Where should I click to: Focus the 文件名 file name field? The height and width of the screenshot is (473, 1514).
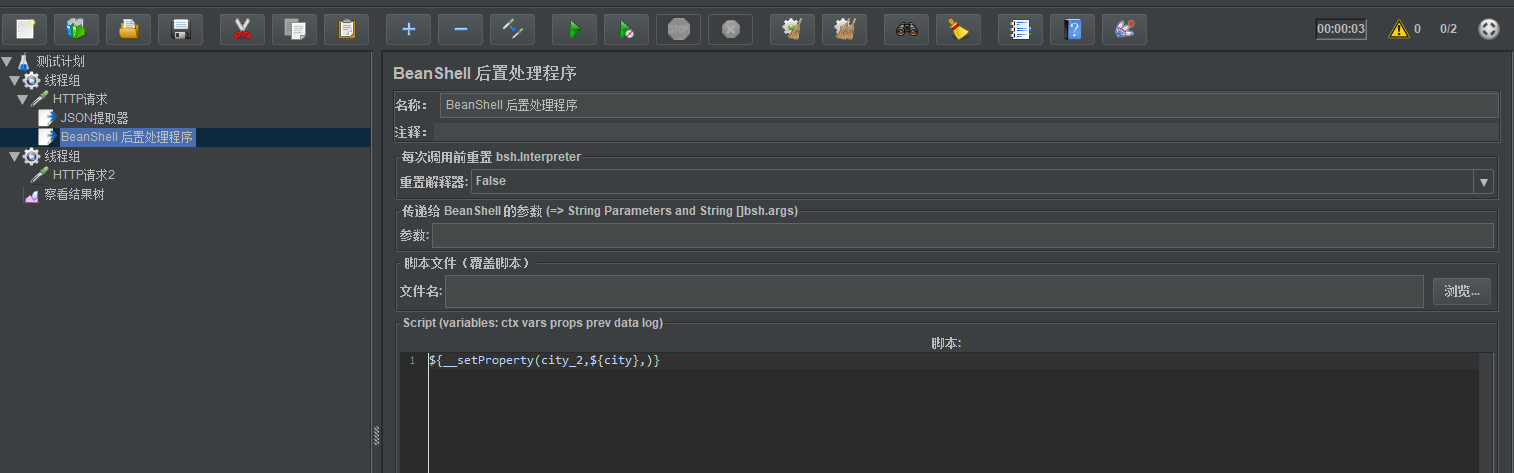point(934,291)
